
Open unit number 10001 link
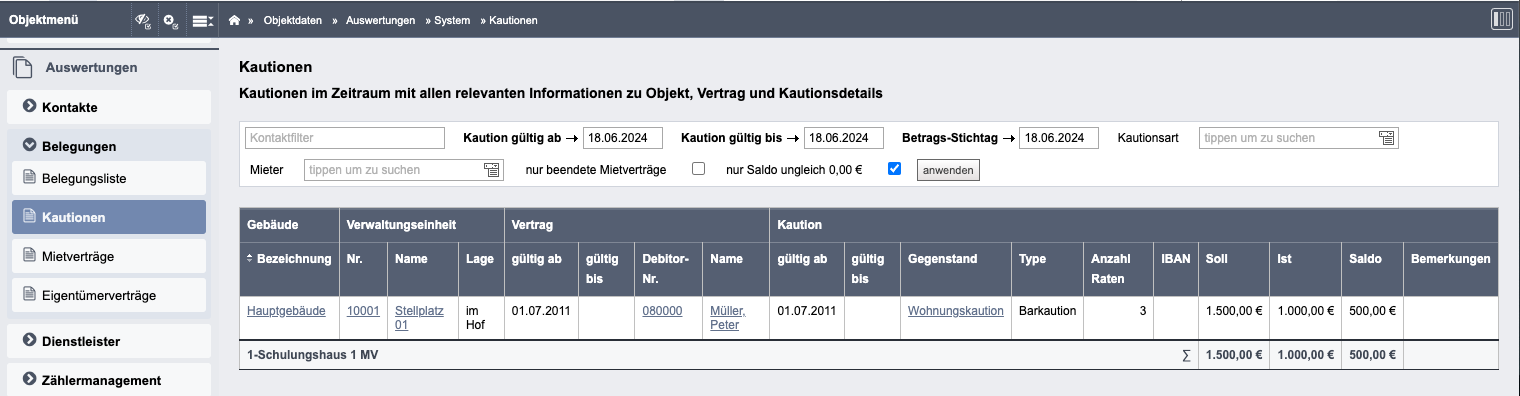pyautogui.click(x=363, y=311)
